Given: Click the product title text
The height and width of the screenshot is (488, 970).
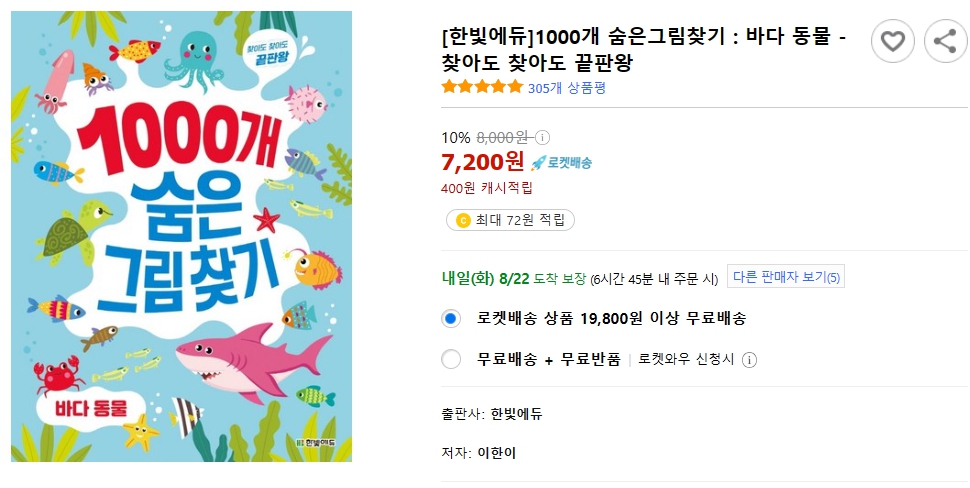Looking at the screenshot, I should tap(643, 50).
